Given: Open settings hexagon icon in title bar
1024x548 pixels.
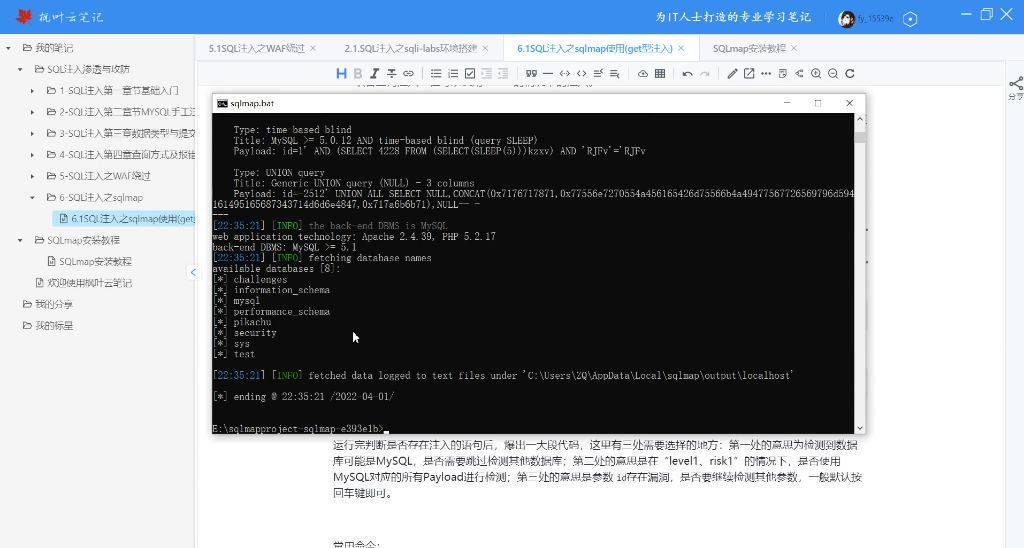Looking at the screenshot, I should (x=910, y=19).
